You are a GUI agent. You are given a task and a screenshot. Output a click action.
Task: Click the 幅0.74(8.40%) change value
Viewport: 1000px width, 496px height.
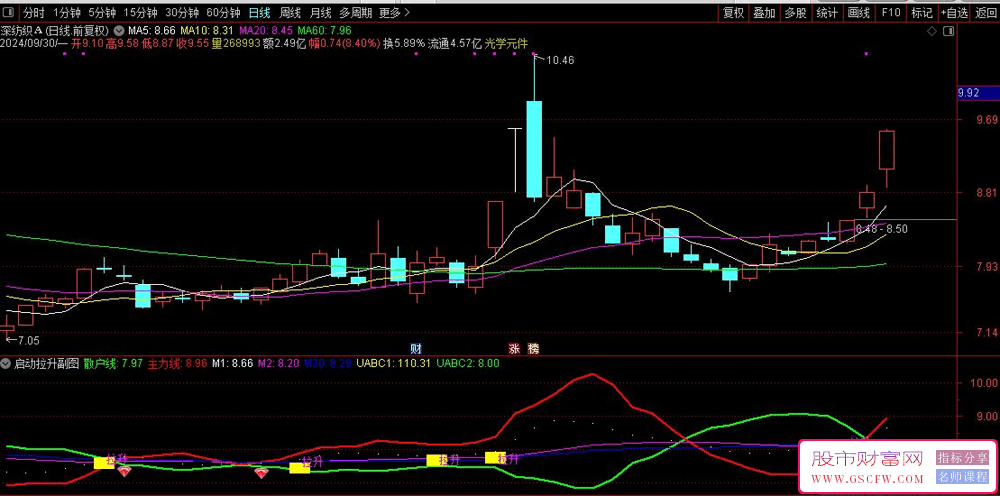click(x=342, y=43)
